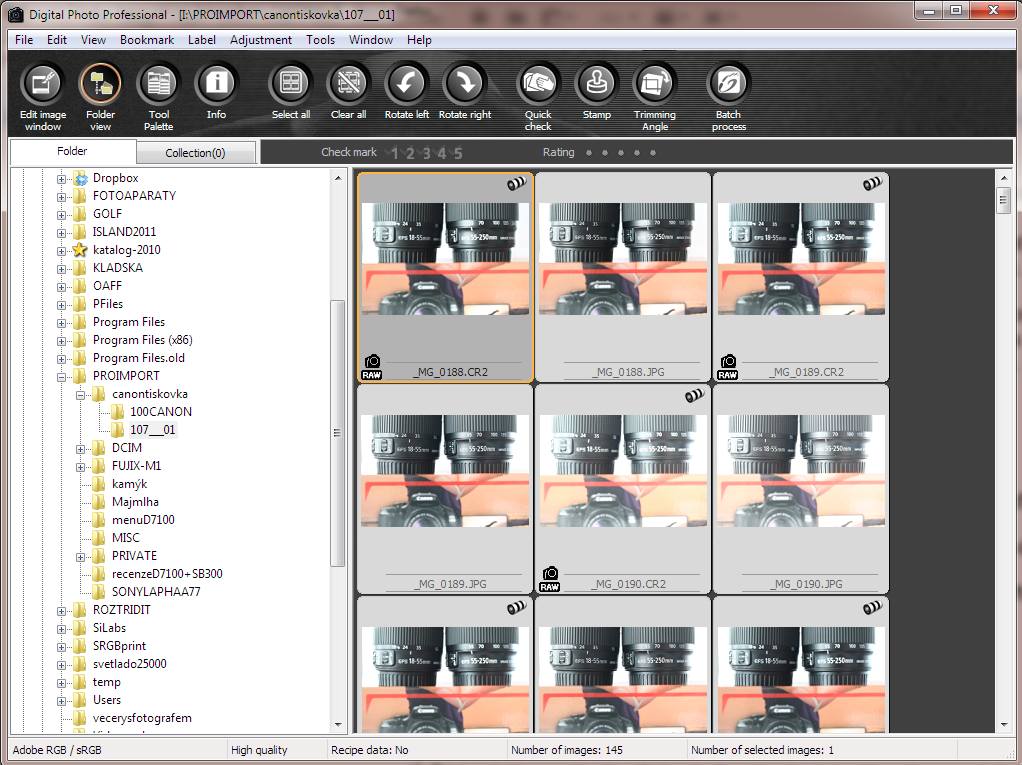Select the Program Files (x86) folder
This screenshot has width=1022, height=765.
[143, 340]
